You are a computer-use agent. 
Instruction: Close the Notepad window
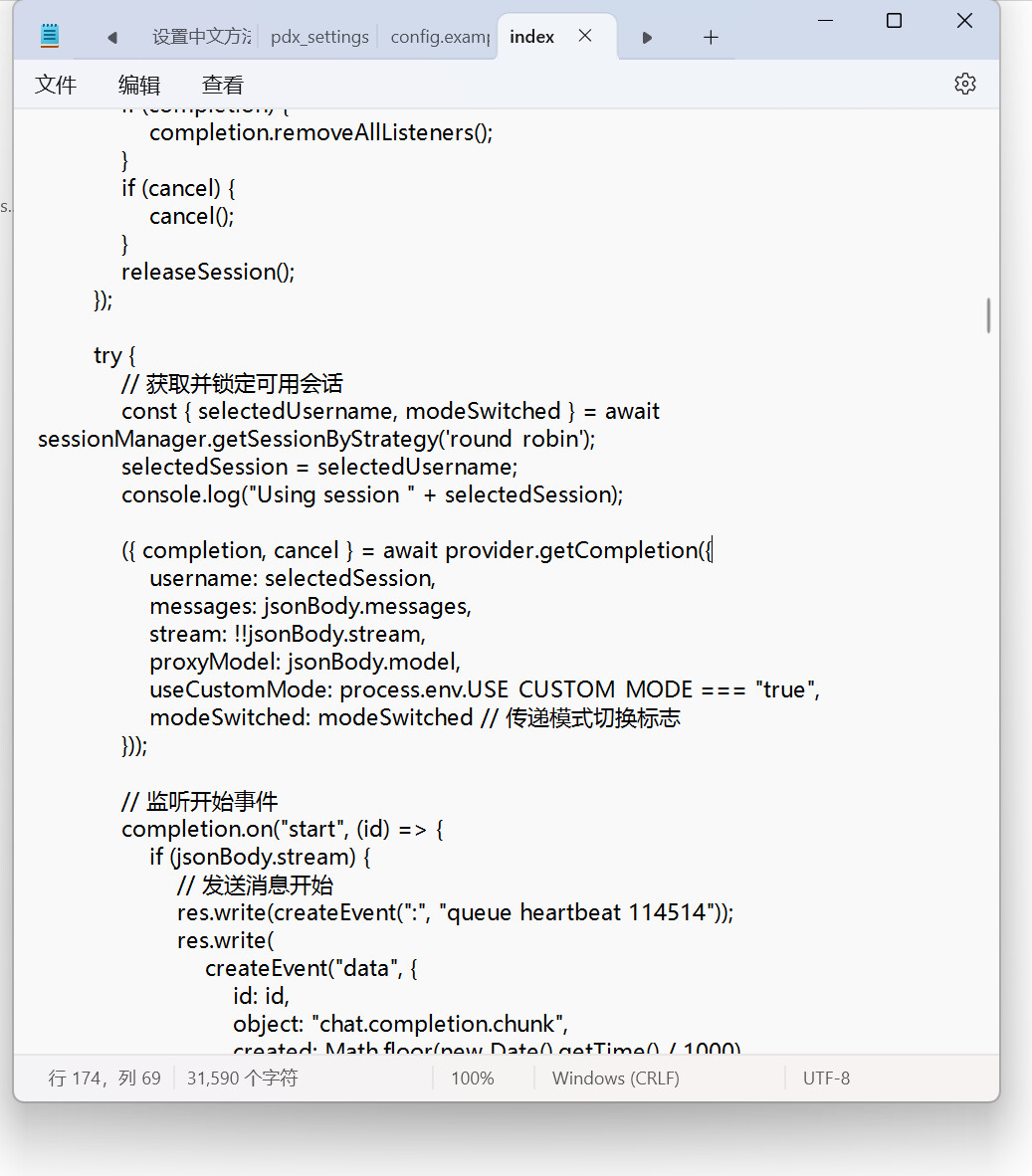click(x=964, y=21)
